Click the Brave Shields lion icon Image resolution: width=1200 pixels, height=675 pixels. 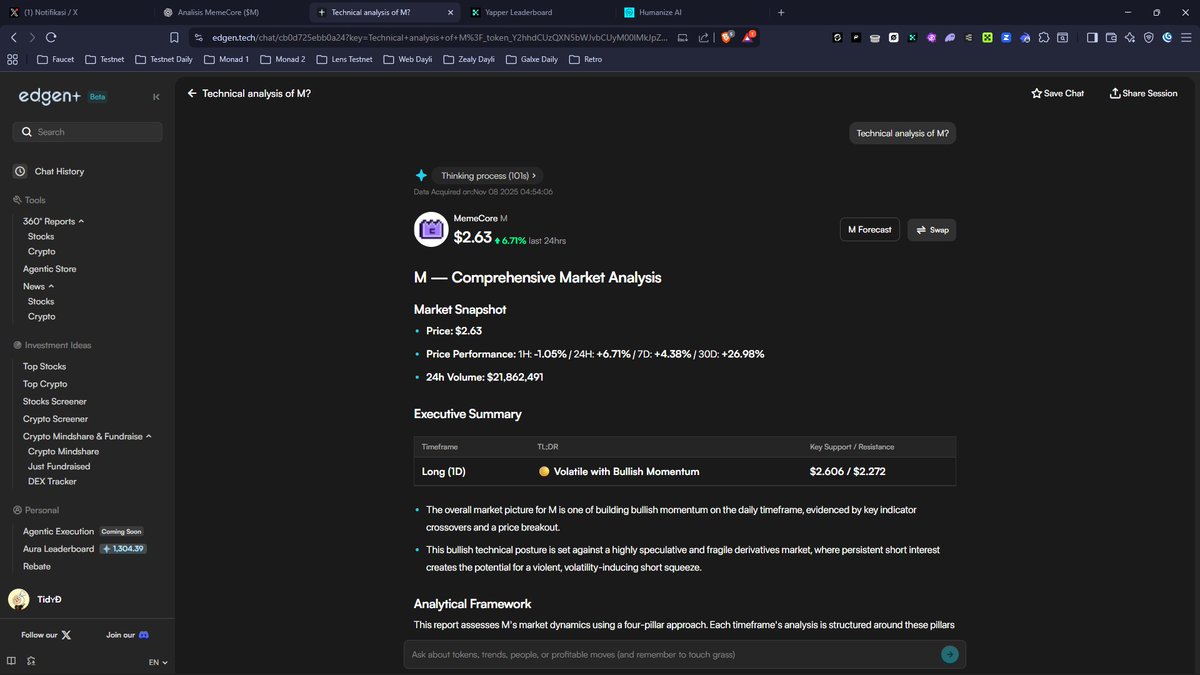[728, 37]
